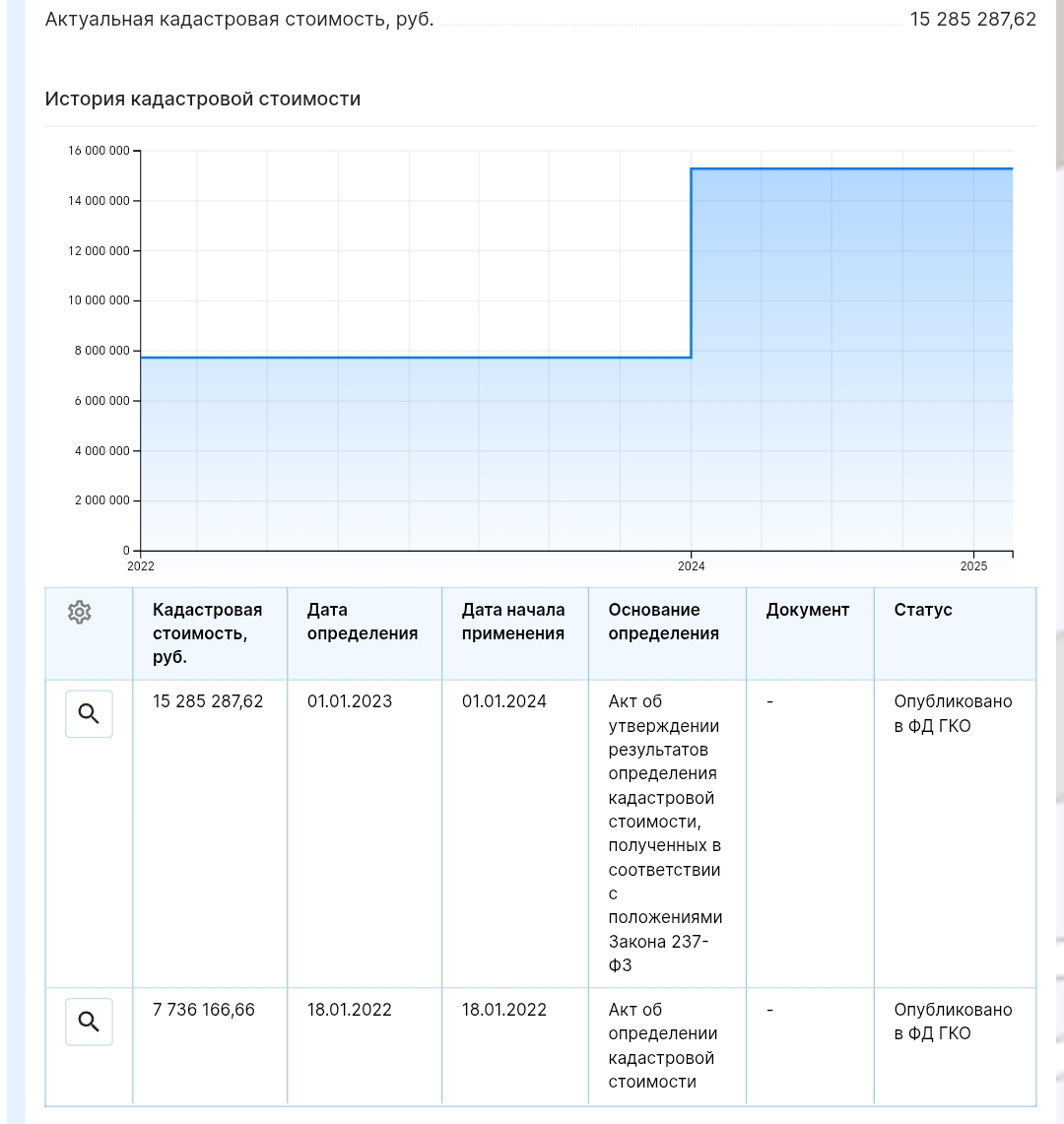
Task: Click the 01.01.2024 application date cell
Action: tap(504, 701)
